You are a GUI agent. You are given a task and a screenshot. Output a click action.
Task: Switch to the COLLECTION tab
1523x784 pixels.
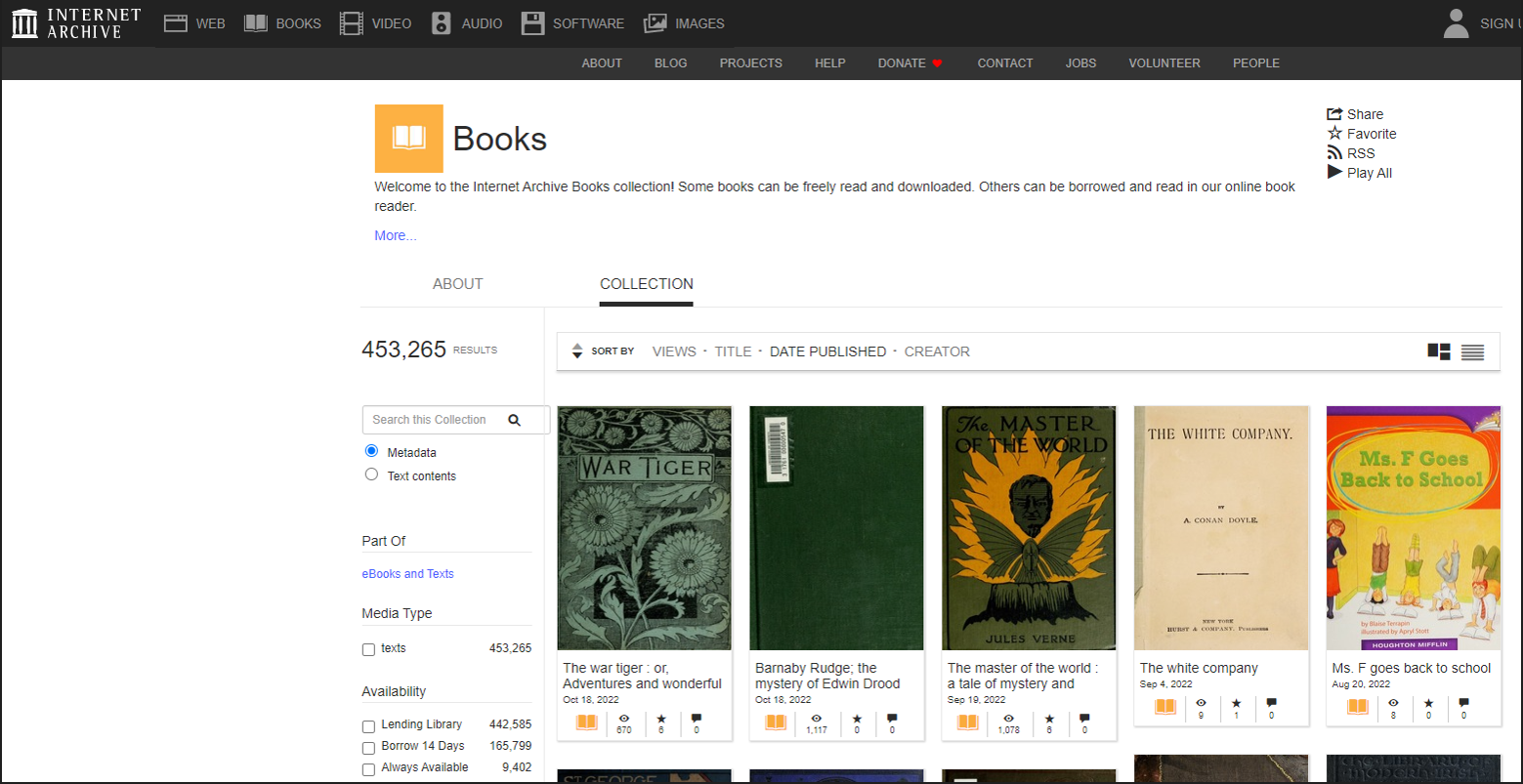coord(647,284)
